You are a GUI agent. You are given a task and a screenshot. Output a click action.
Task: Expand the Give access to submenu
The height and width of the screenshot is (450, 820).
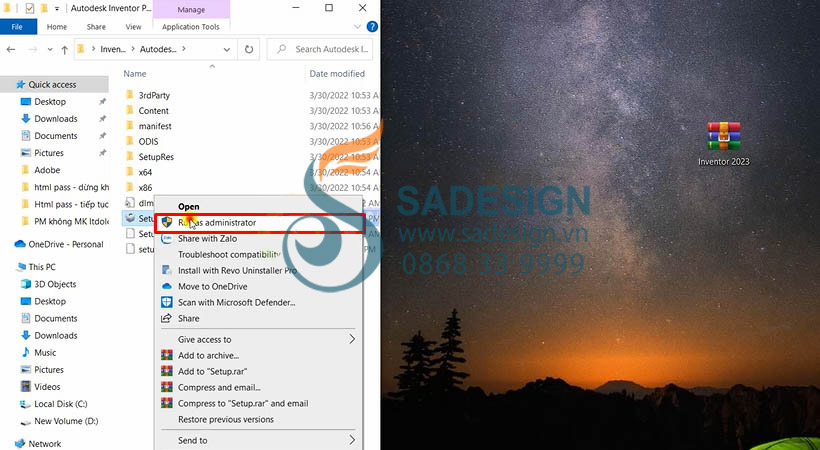coord(258,340)
